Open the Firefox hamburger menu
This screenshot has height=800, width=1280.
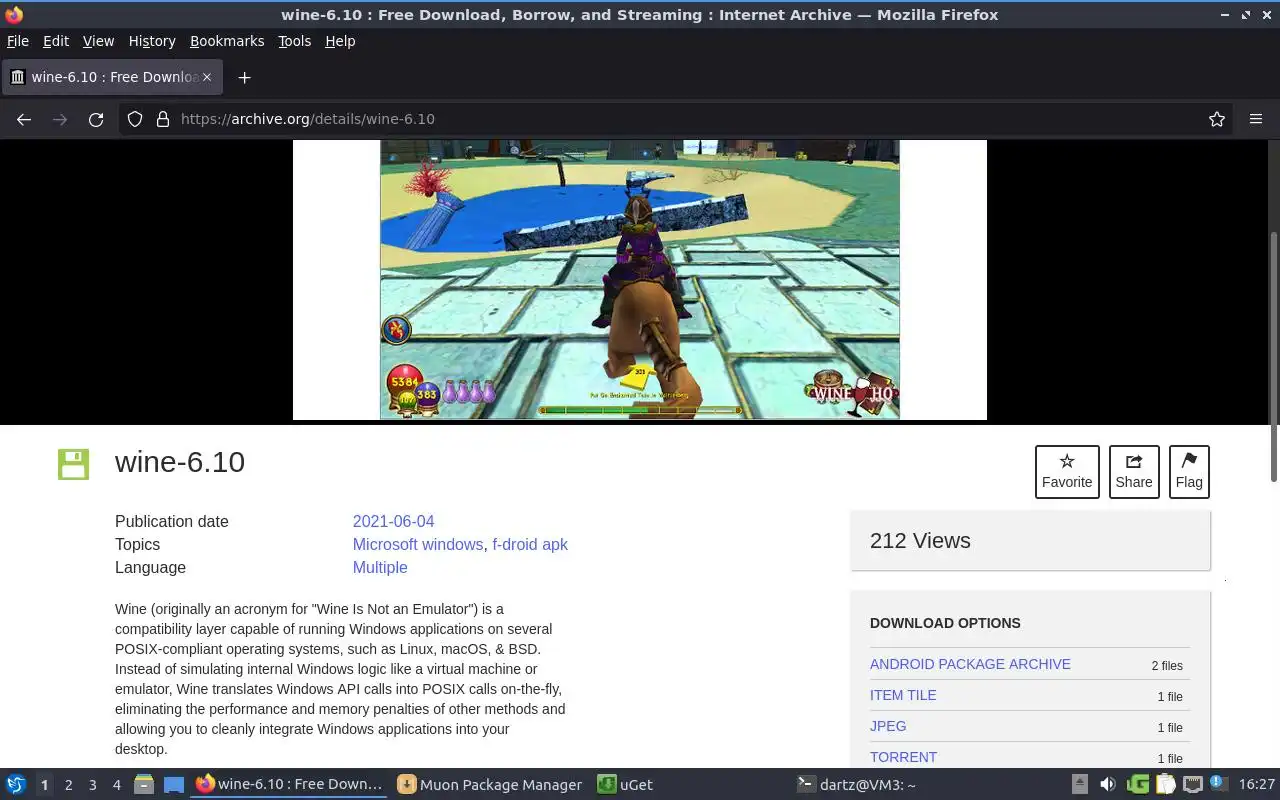click(1256, 119)
